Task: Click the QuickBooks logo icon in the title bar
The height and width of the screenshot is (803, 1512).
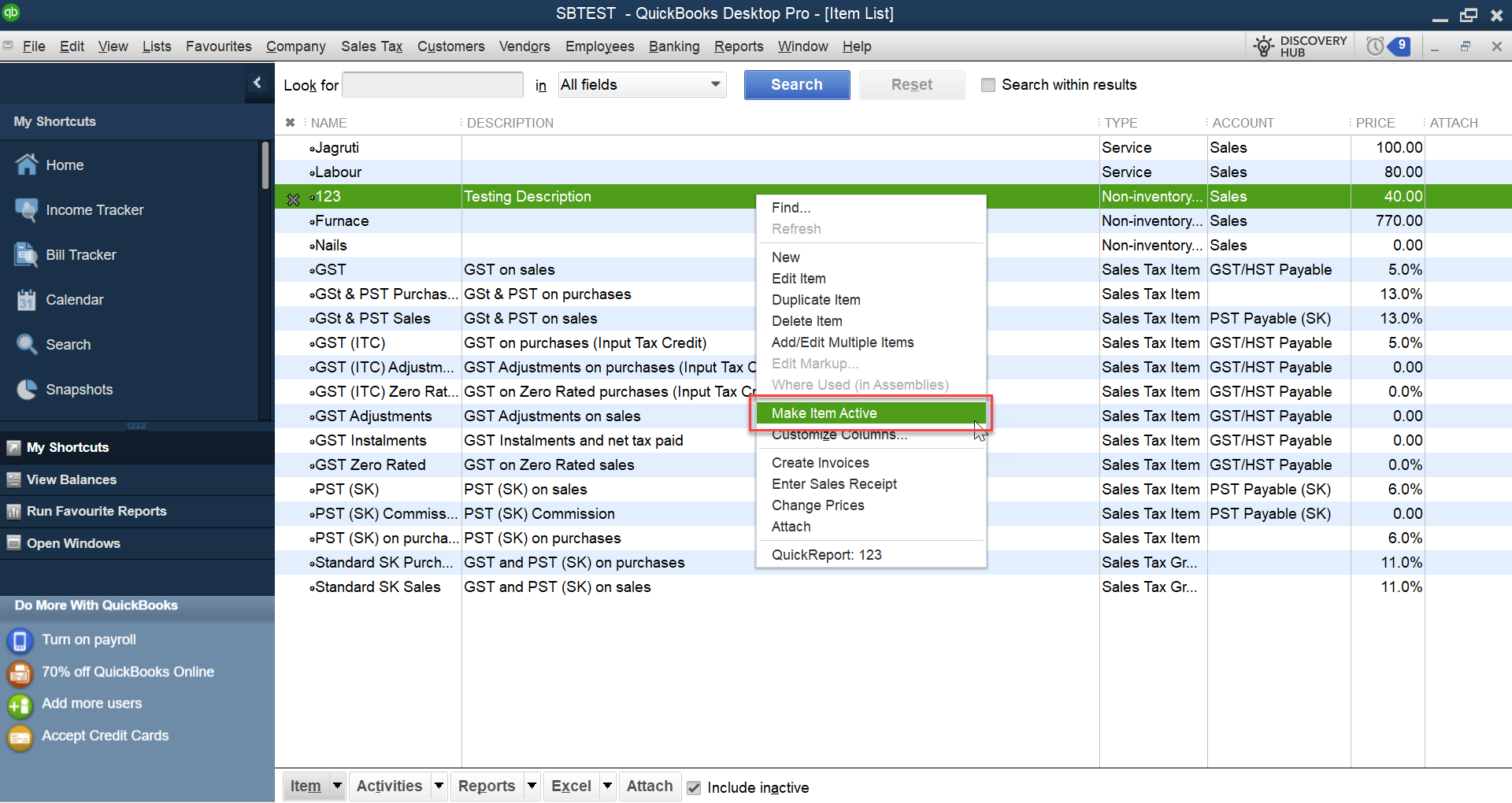Action: pos(12,13)
